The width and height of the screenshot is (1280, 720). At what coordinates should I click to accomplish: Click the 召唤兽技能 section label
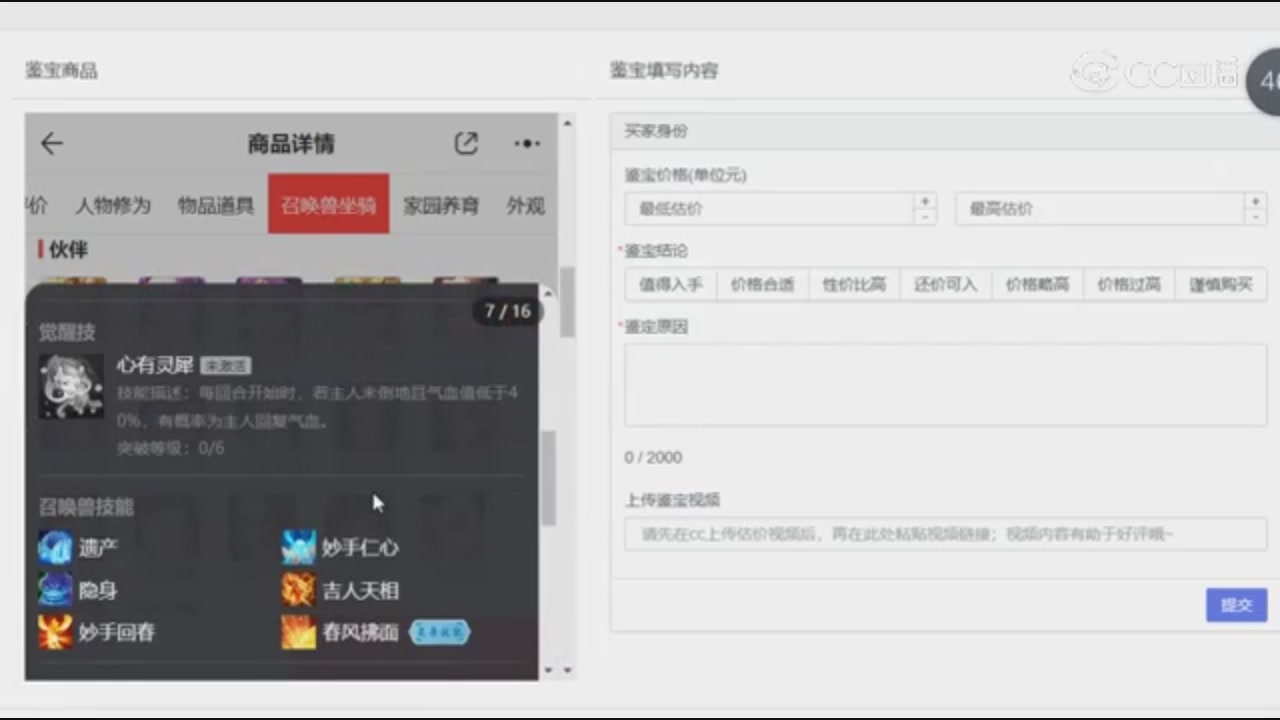[86, 507]
